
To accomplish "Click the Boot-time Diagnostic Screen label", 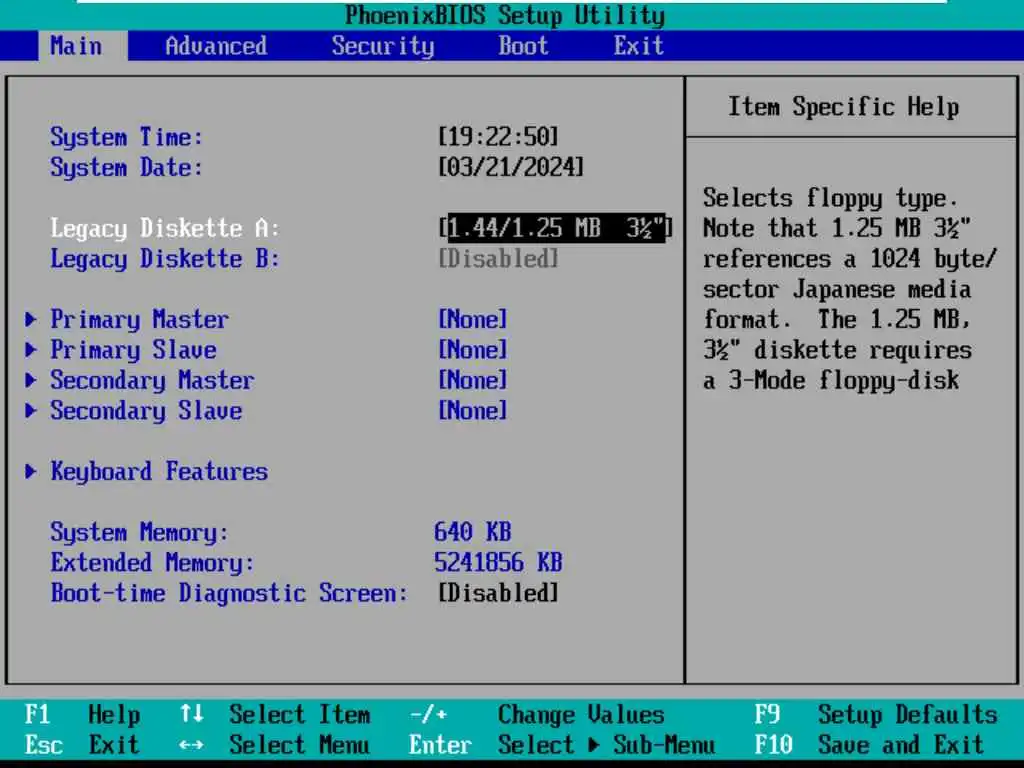I will (229, 593).
